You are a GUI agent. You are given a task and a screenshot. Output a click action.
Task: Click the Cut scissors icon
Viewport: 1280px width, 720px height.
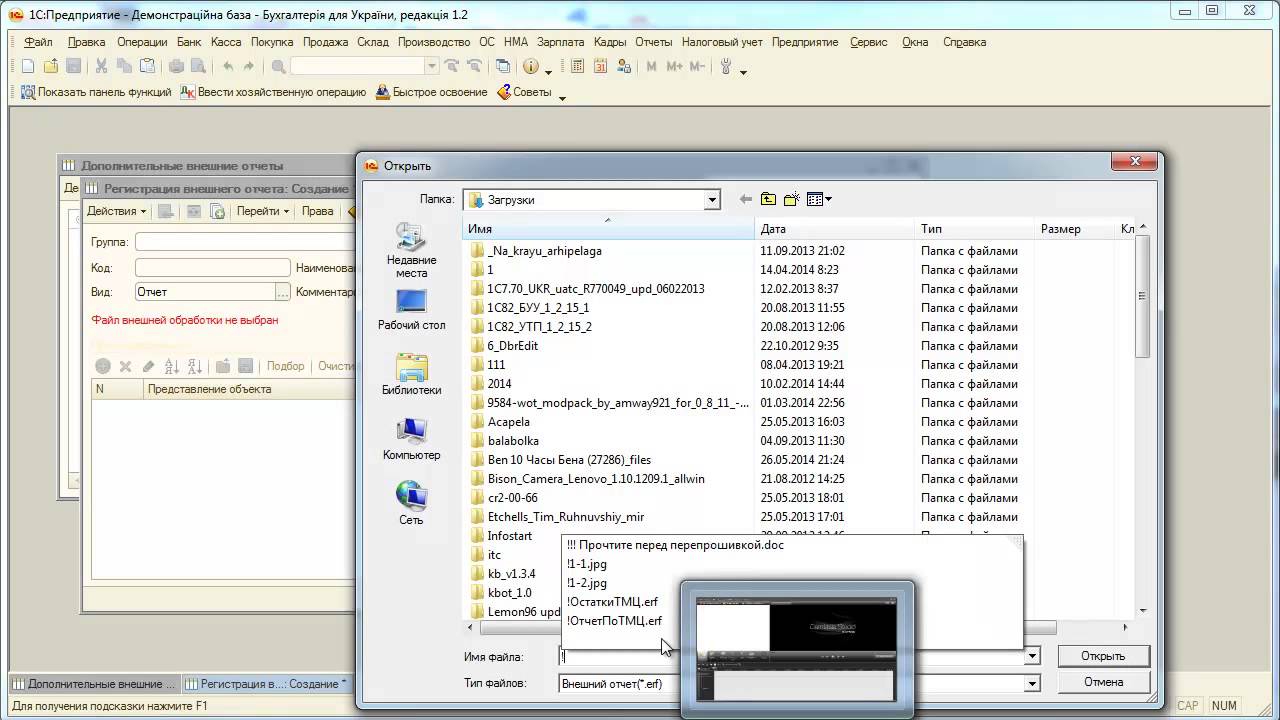click(101, 66)
